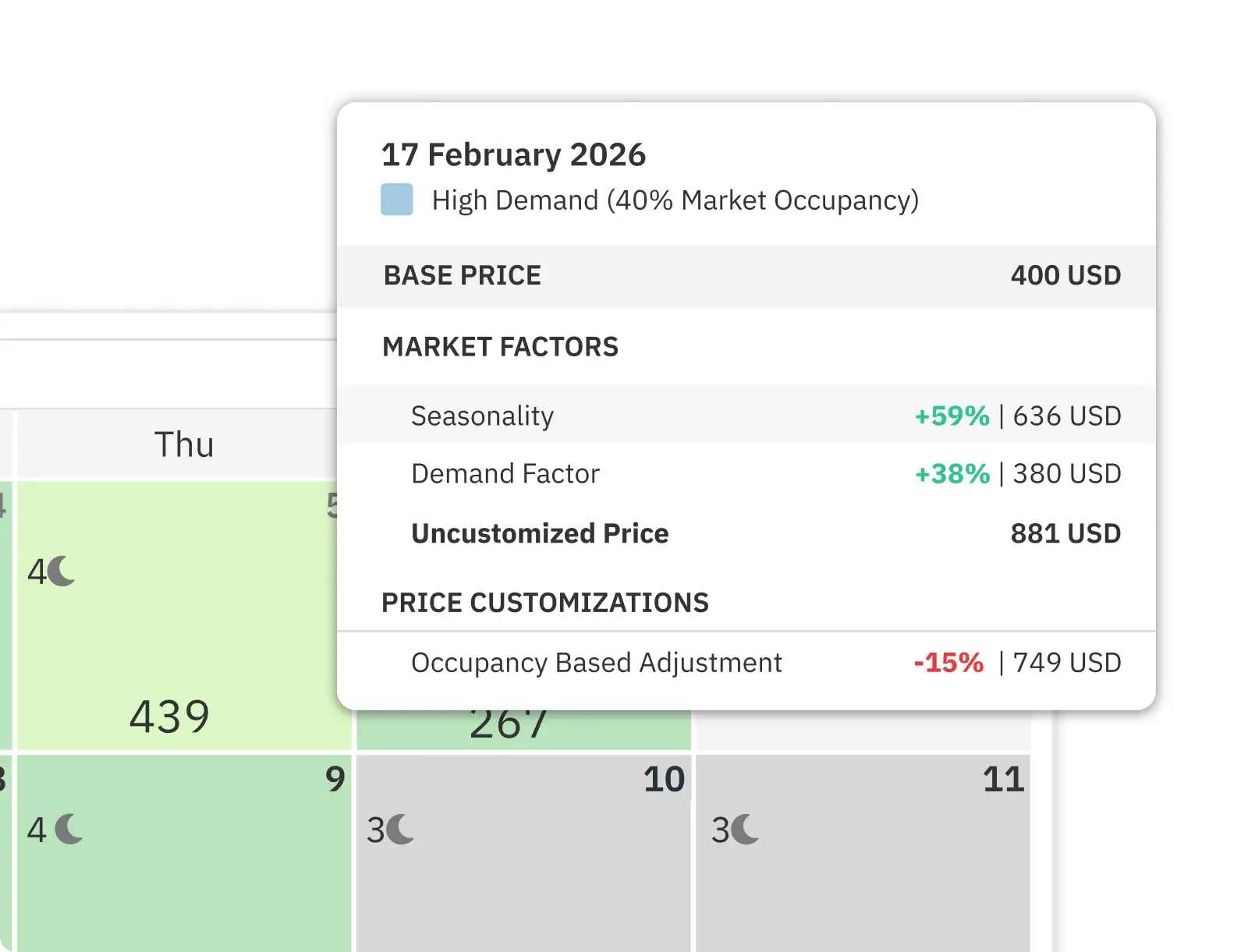
Task: Click the 17 February 2026 heading
Action: (x=513, y=154)
